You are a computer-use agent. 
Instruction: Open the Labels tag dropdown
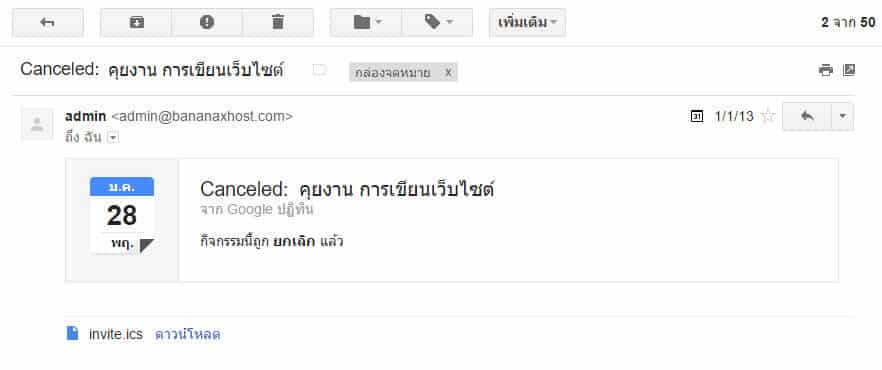pos(437,22)
